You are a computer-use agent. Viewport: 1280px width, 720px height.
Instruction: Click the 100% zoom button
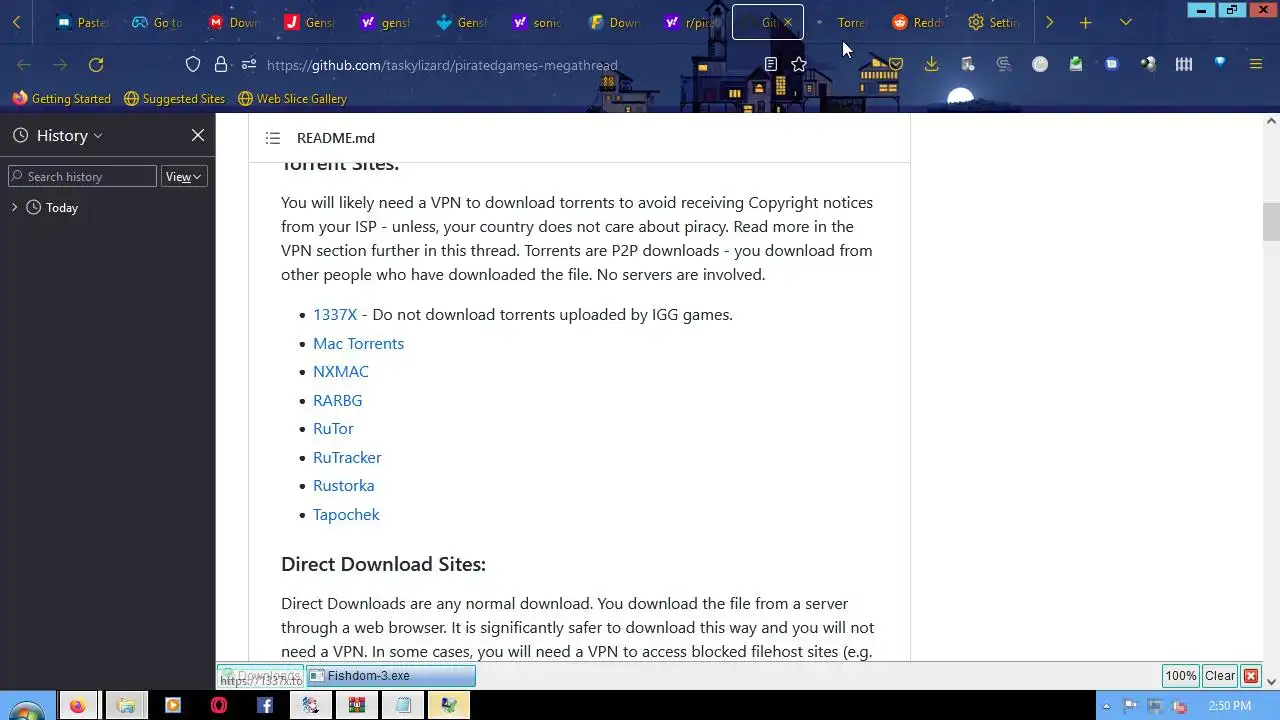click(1181, 676)
